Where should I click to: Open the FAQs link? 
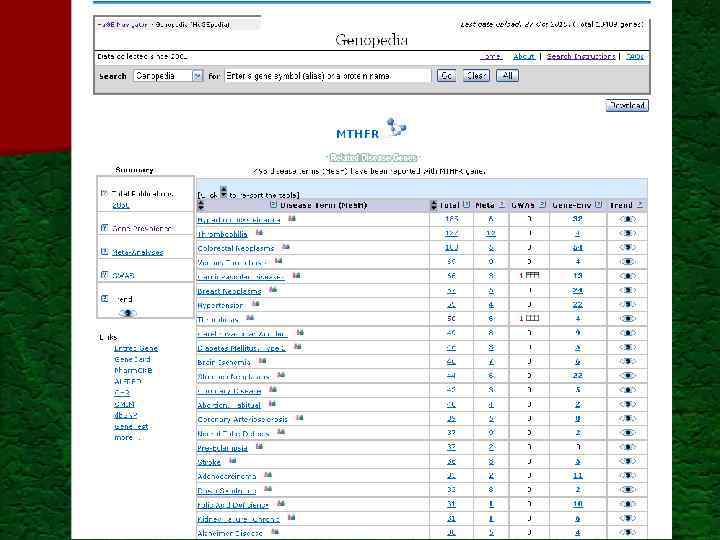pos(635,56)
